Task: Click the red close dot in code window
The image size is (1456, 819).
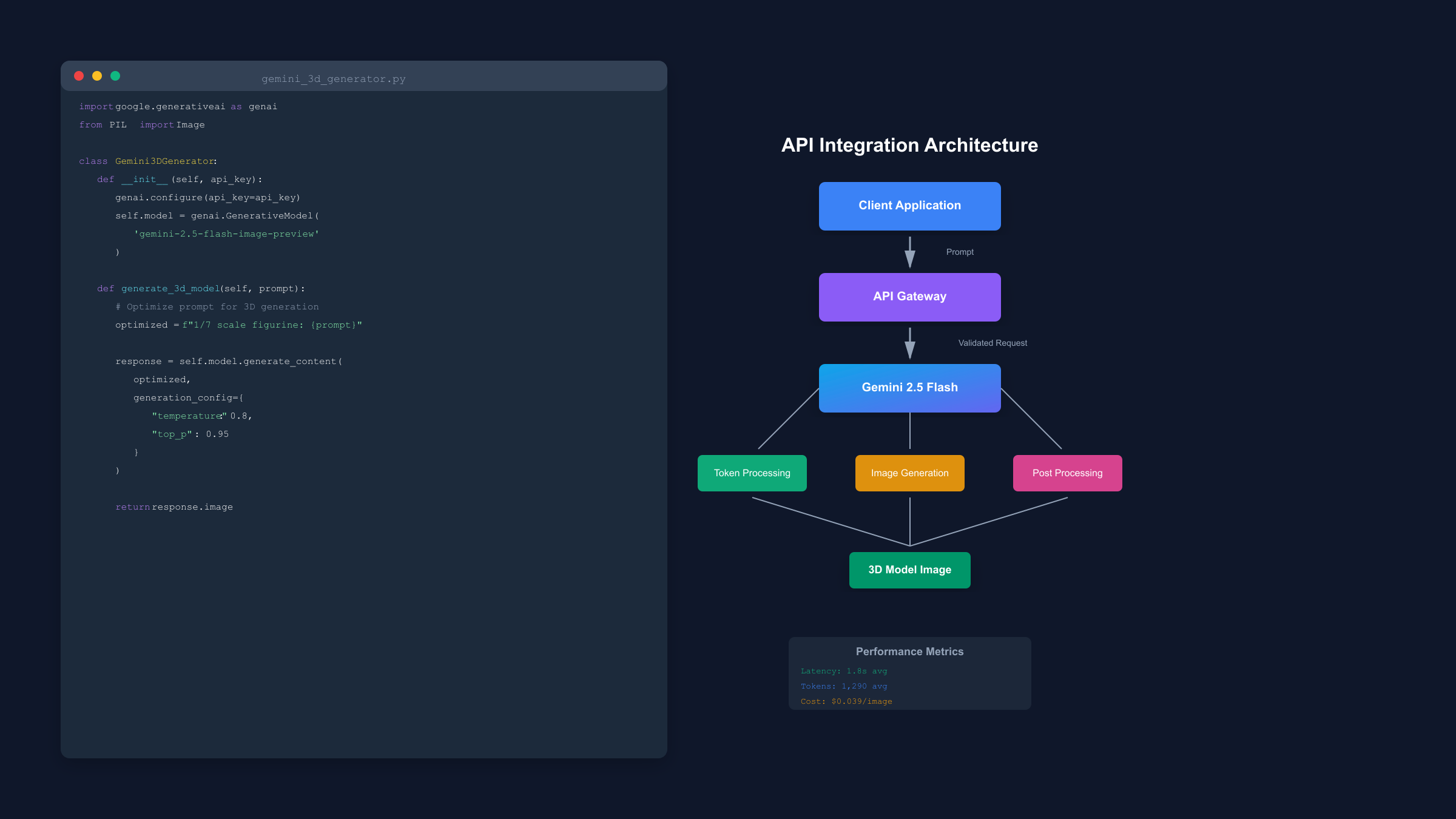Action: tap(79, 76)
